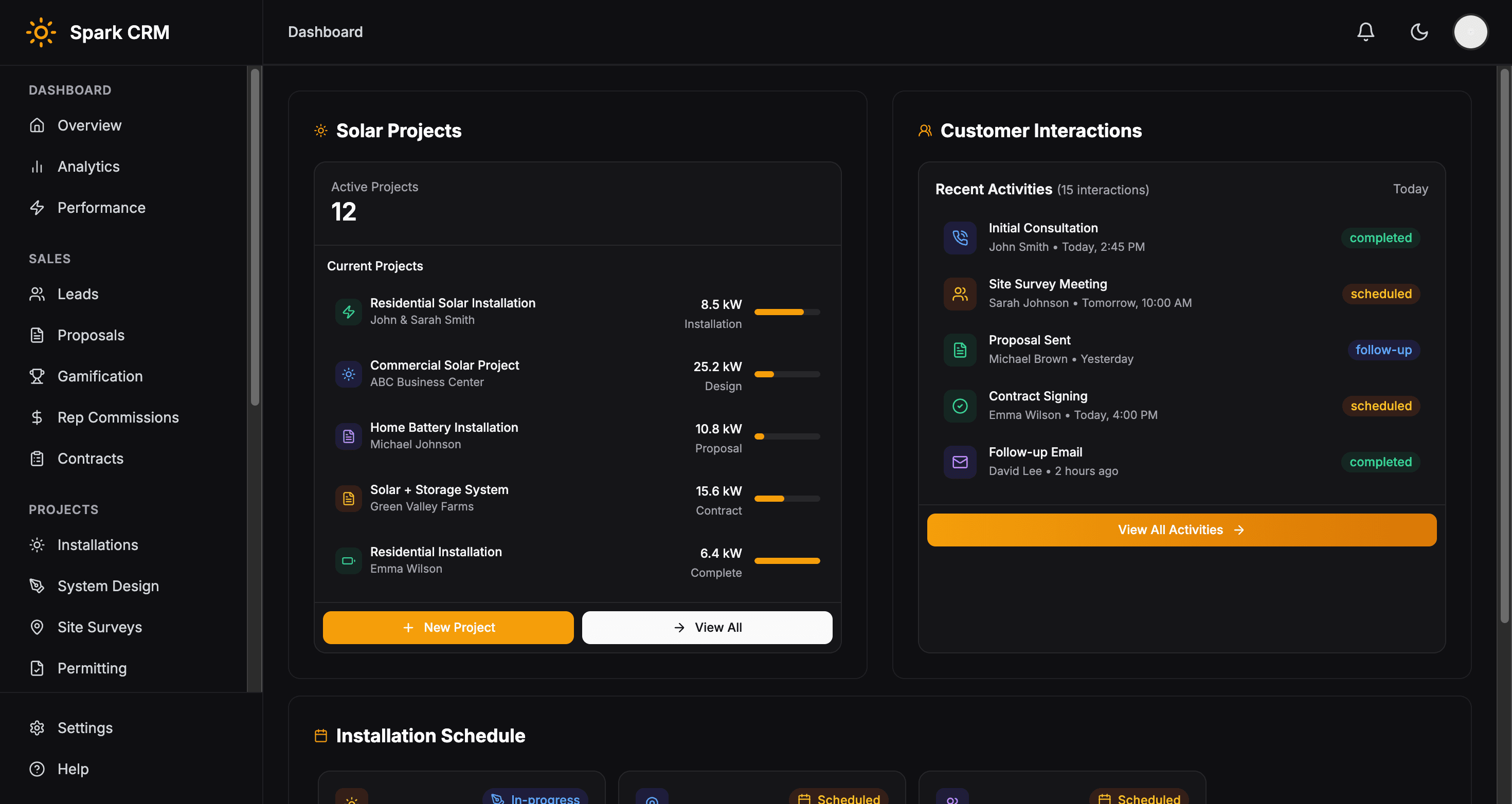Click Home Battery Installation document icon
The width and height of the screenshot is (1512, 804).
click(x=349, y=436)
